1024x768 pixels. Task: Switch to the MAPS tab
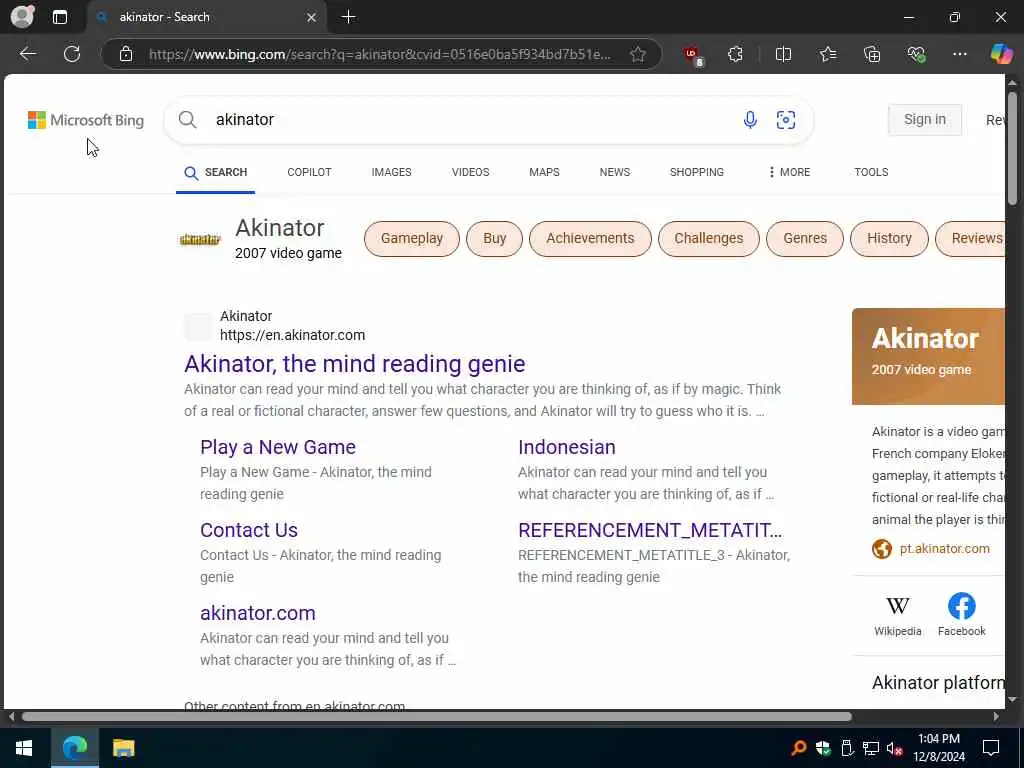tap(544, 172)
